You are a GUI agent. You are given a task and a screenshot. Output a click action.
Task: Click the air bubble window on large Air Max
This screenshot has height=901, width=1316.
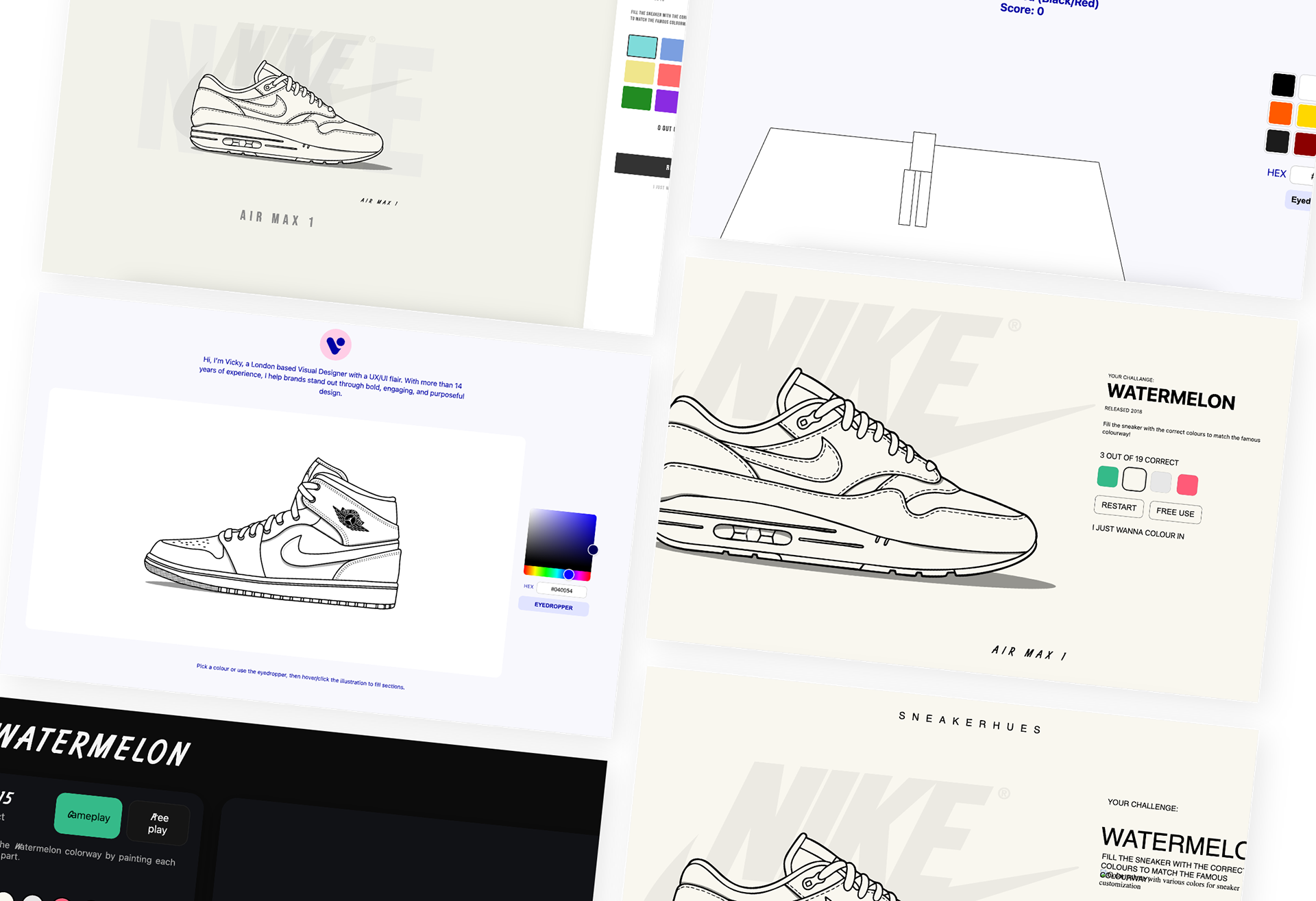(752, 534)
